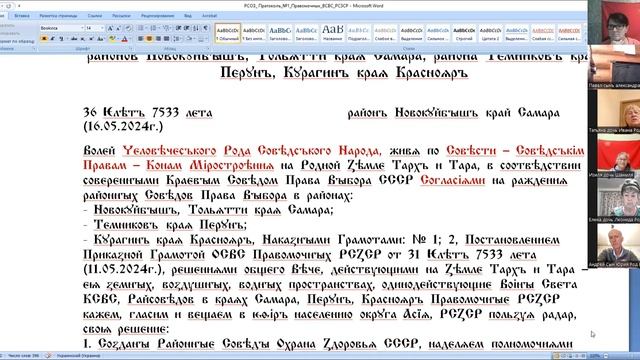This screenshot has height=360, width=640.
Task: Click multilevel list icon
Action: (167, 28)
